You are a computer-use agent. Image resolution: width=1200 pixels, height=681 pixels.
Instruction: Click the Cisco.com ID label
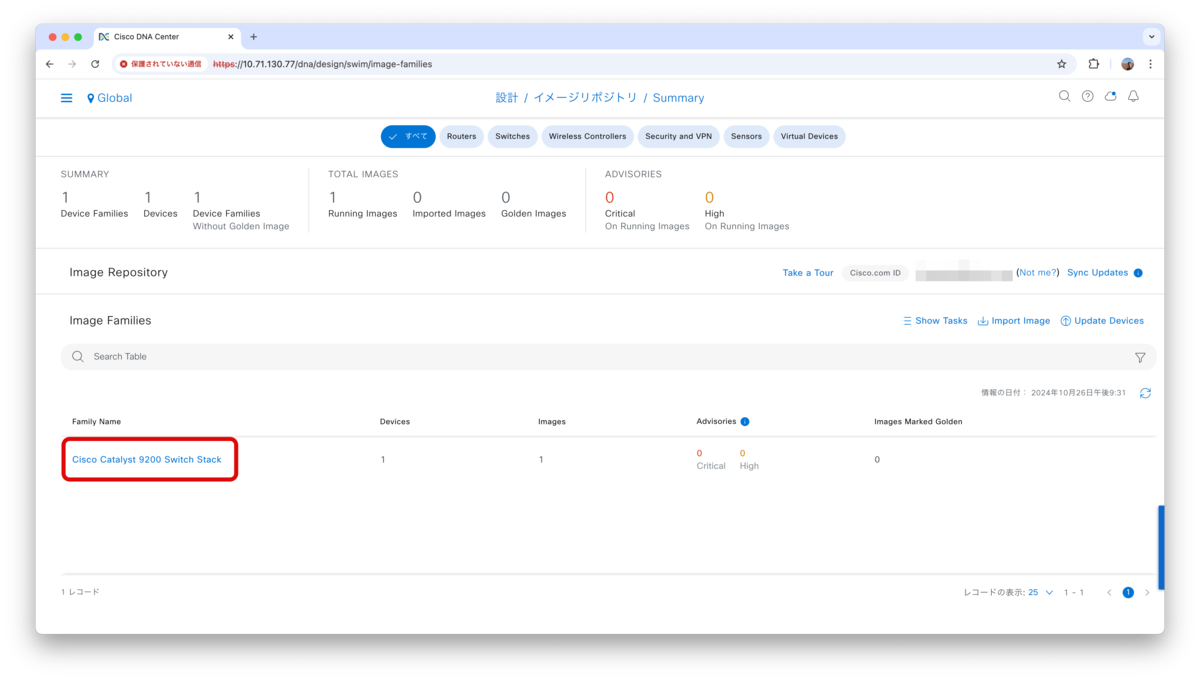[875, 273]
